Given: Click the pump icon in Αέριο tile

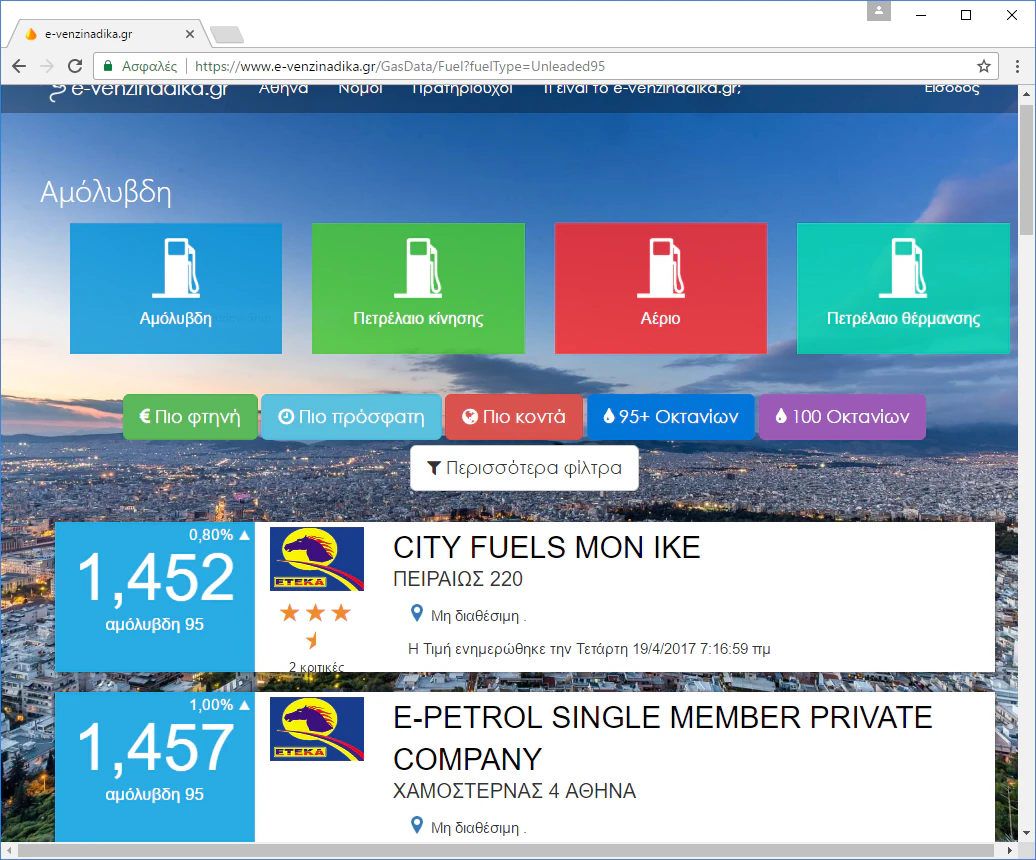Looking at the screenshot, I should (661, 268).
